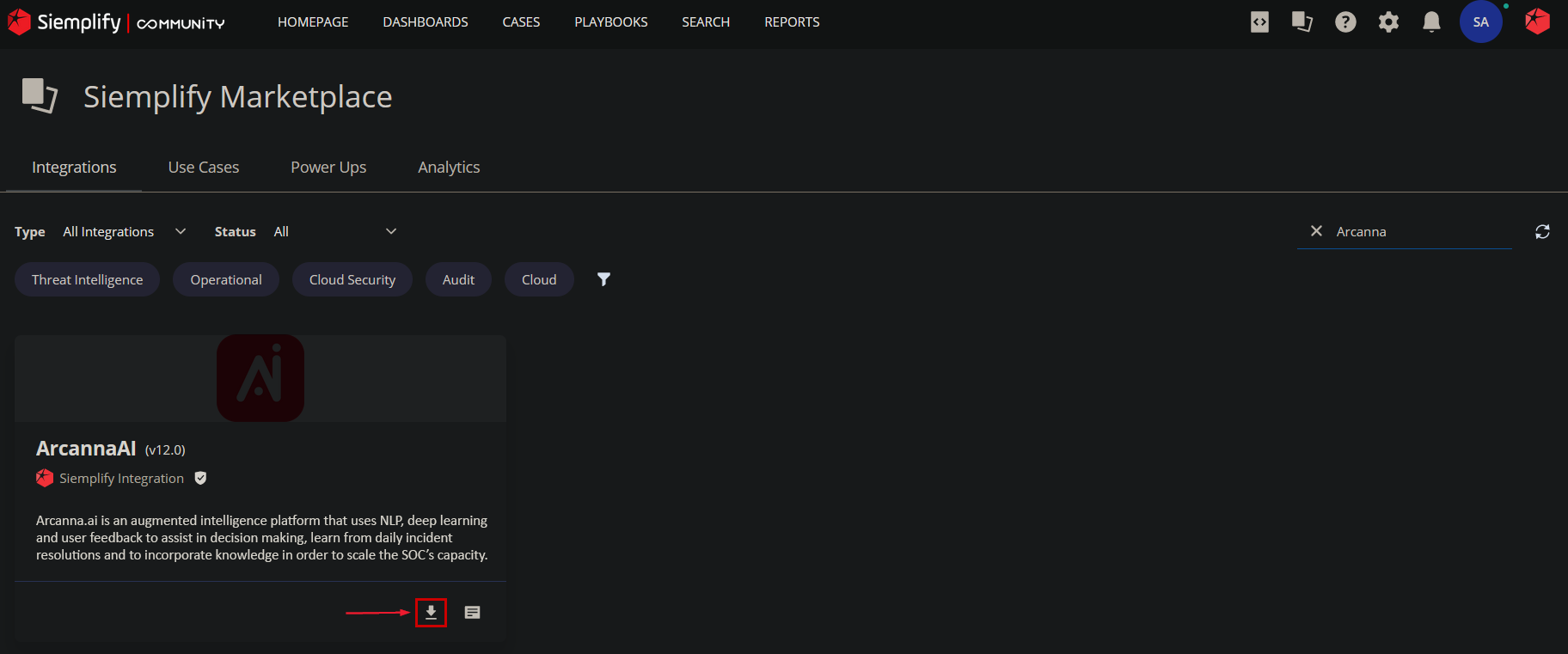Expand the Type All Integrations dropdown
Viewport: 1568px width, 654px height.
[x=125, y=231]
